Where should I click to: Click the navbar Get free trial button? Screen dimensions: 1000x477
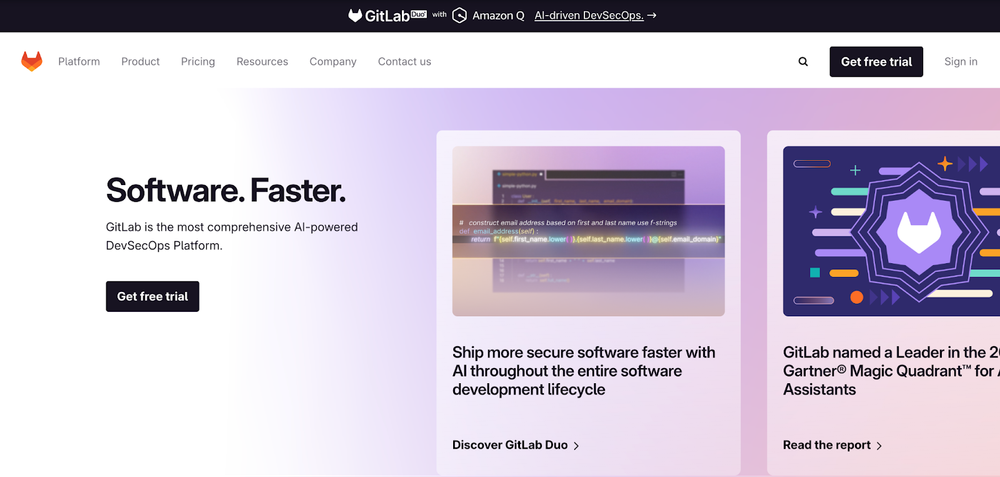click(876, 62)
